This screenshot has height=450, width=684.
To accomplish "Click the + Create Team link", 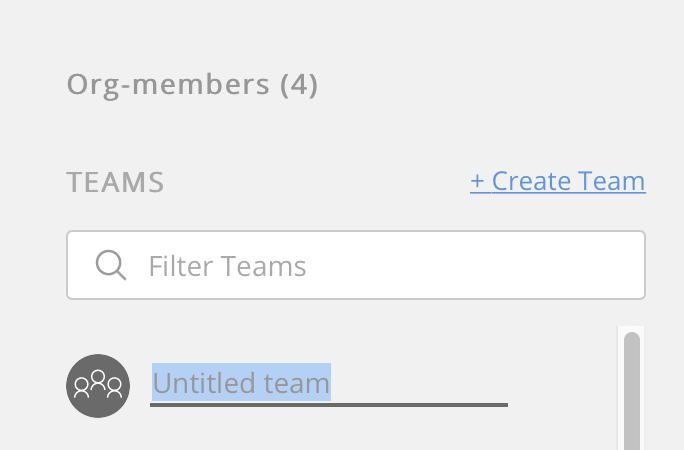I will 557,181.
